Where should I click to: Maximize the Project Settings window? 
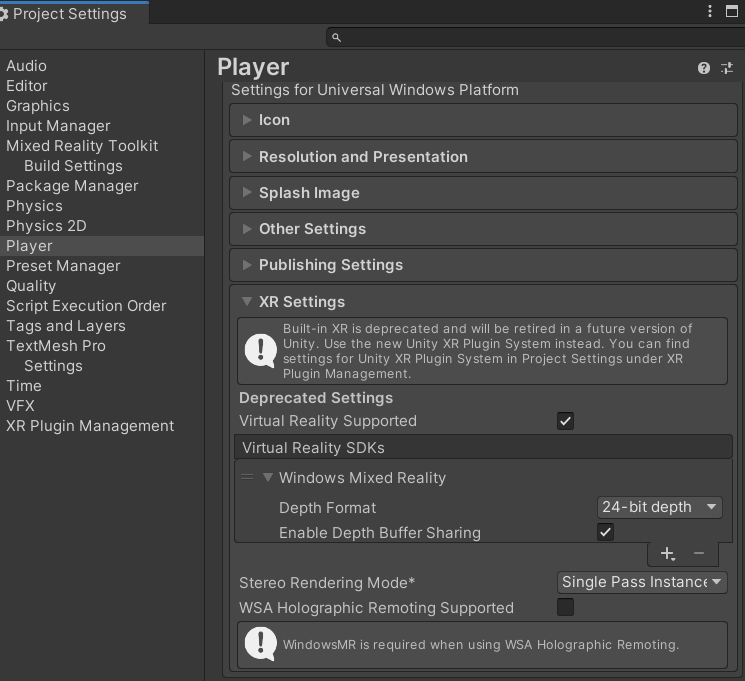coord(732,11)
